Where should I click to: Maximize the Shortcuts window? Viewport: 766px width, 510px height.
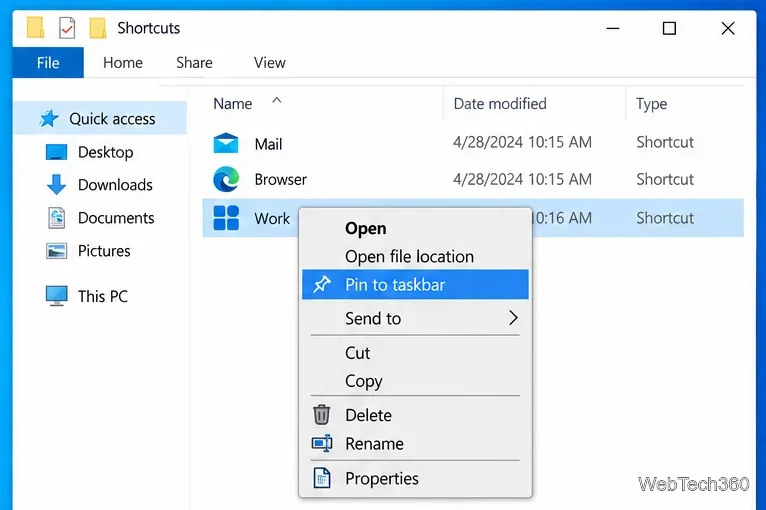669,28
